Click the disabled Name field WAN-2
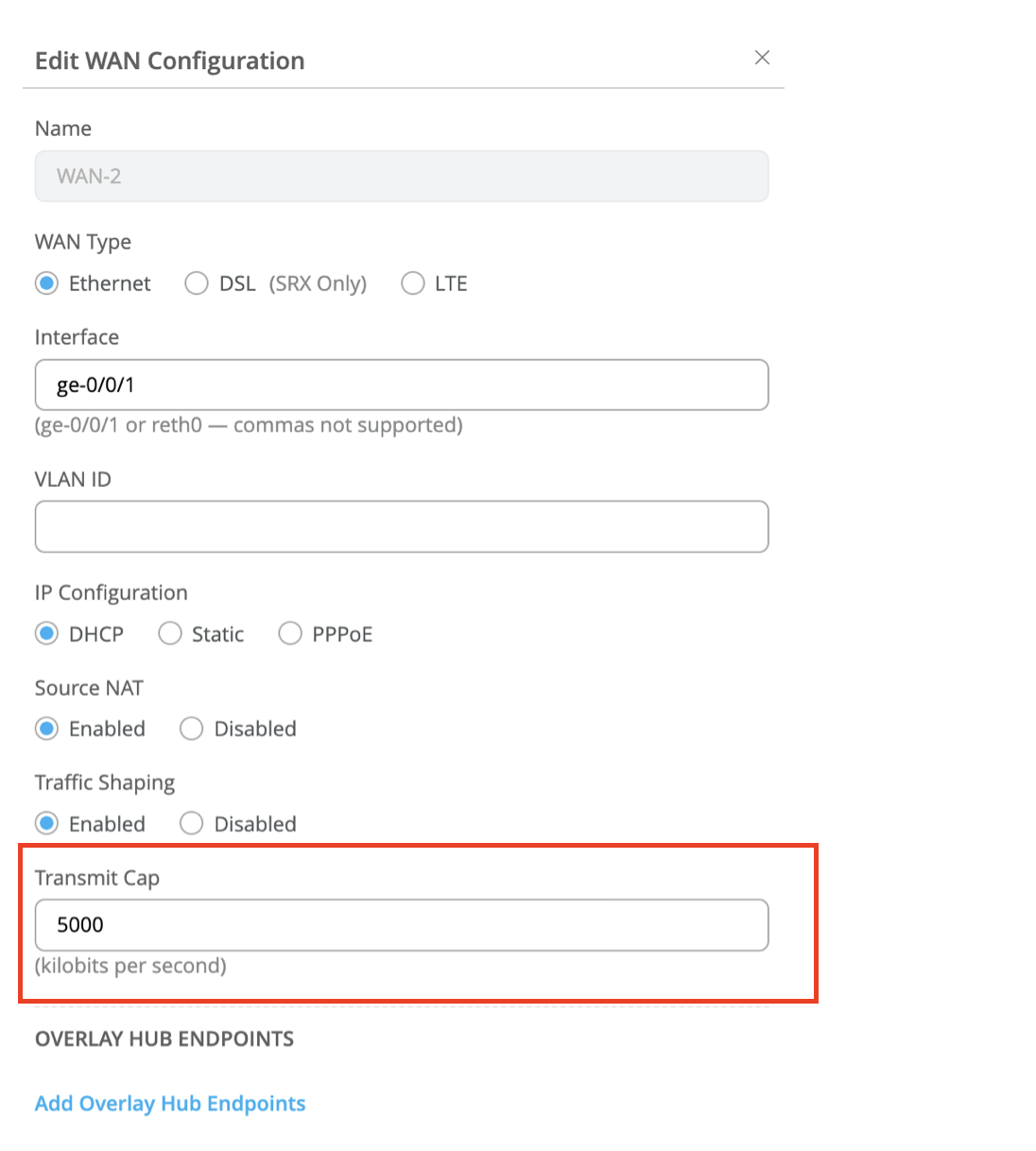This screenshot has height=1151, width=1036. (401, 176)
